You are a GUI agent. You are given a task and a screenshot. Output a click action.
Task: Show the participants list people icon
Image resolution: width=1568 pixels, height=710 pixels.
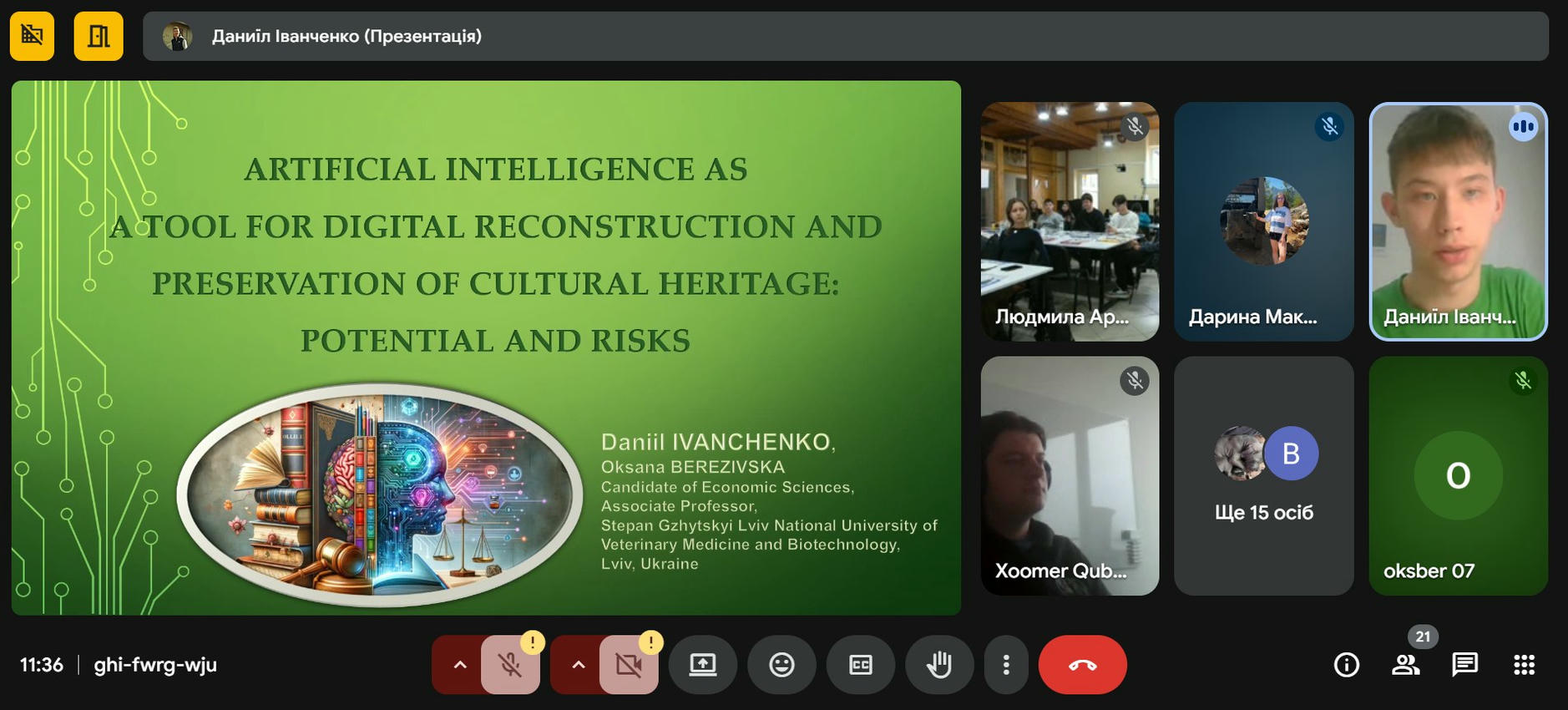point(1405,665)
